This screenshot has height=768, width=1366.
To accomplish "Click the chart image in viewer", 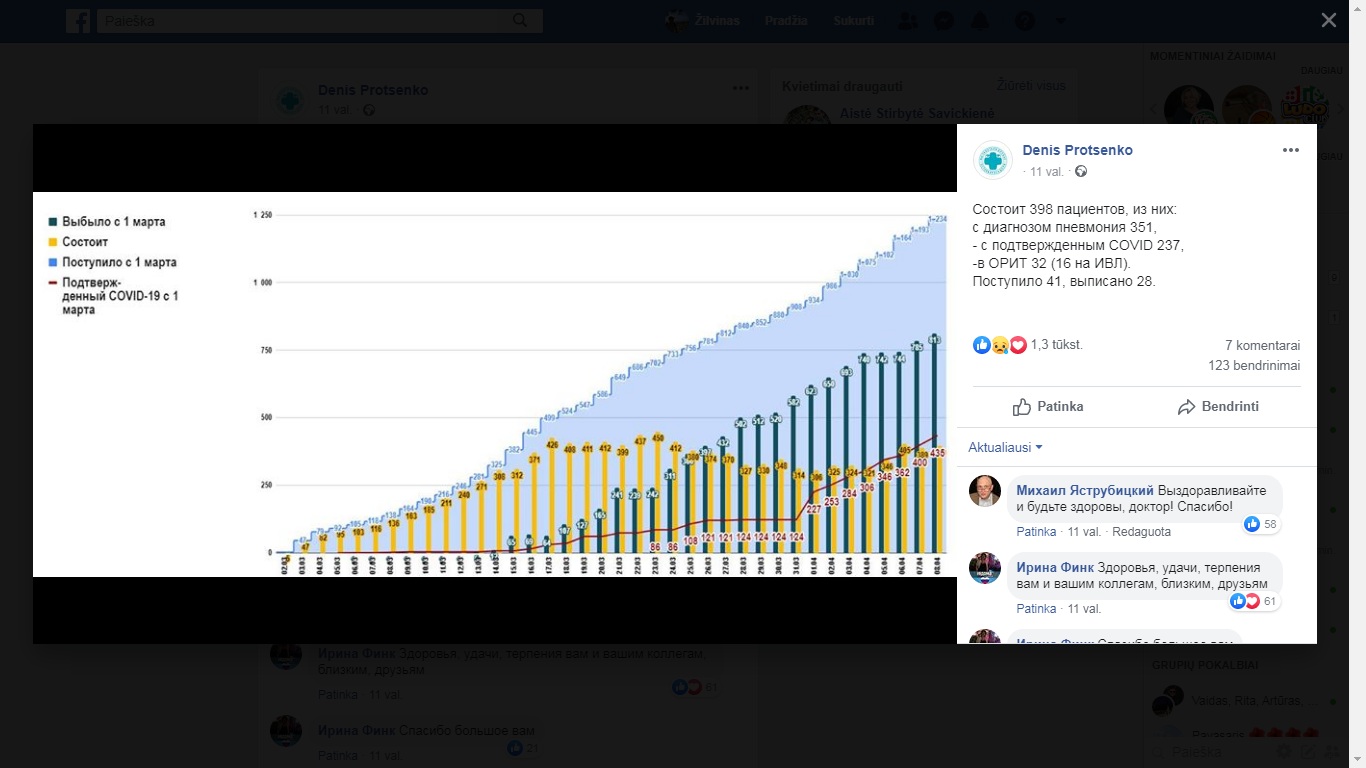I will click(x=495, y=384).
